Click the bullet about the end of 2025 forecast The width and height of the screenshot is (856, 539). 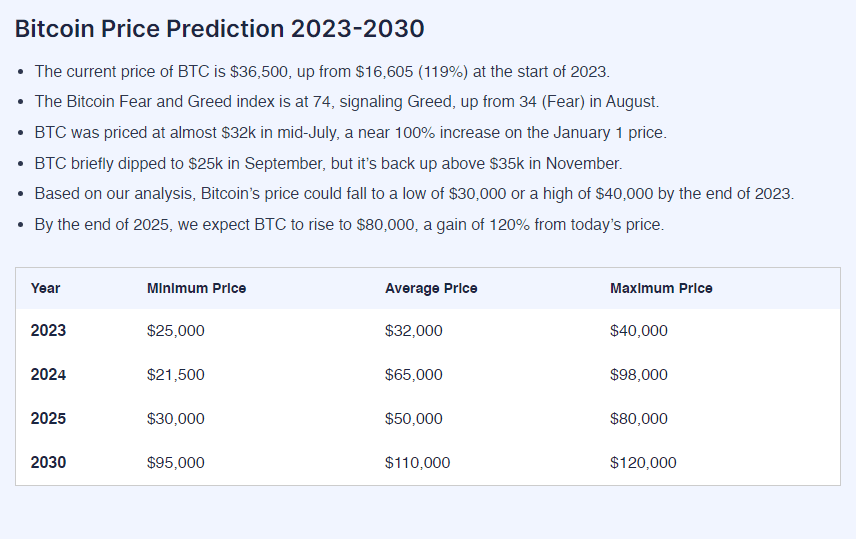(x=349, y=224)
